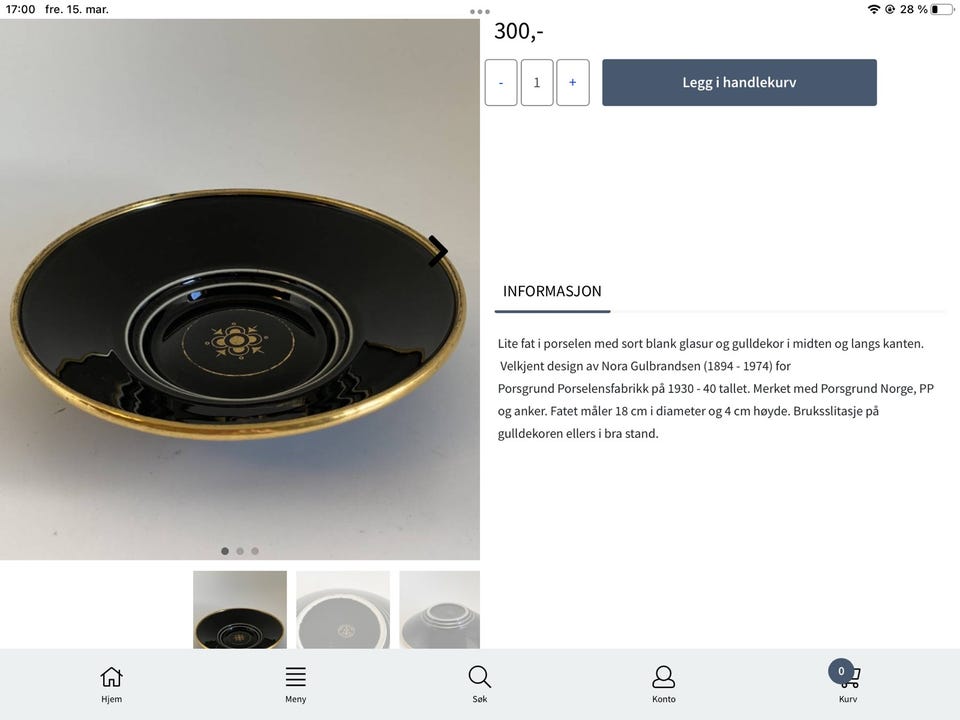The height and width of the screenshot is (720, 960).
Task: Open the Meny hamburger menu
Action: tap(296, 677)
